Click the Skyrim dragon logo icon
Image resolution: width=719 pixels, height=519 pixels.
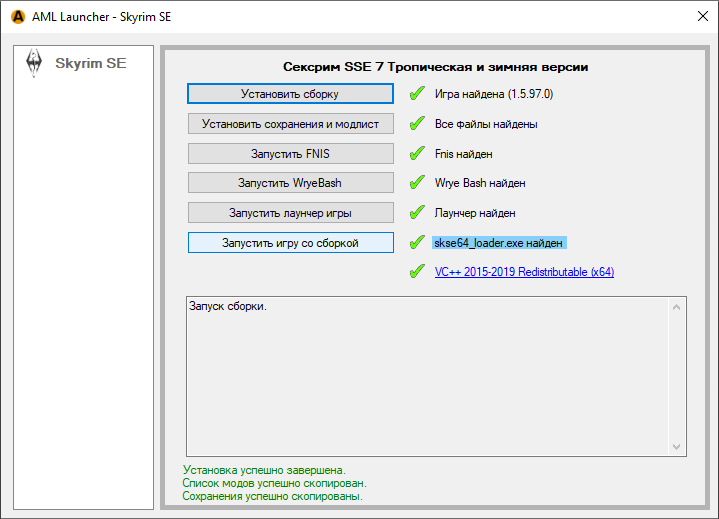point(33,63)
